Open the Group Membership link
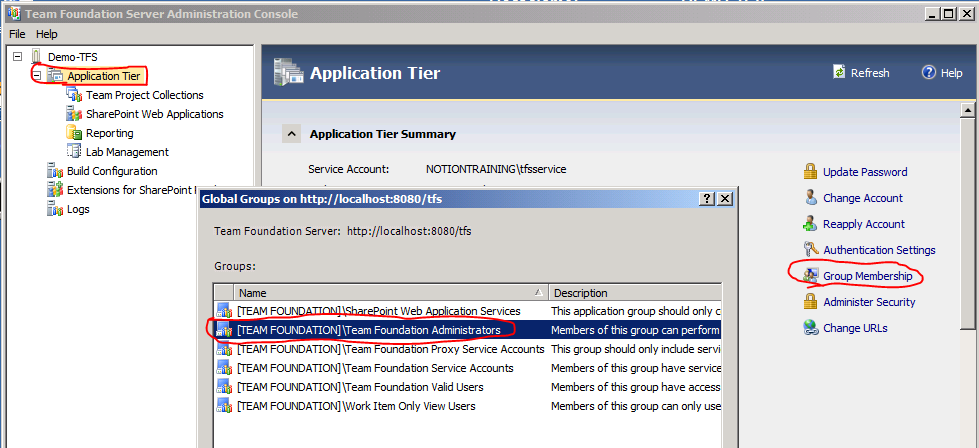 click(x=868, y=276)
